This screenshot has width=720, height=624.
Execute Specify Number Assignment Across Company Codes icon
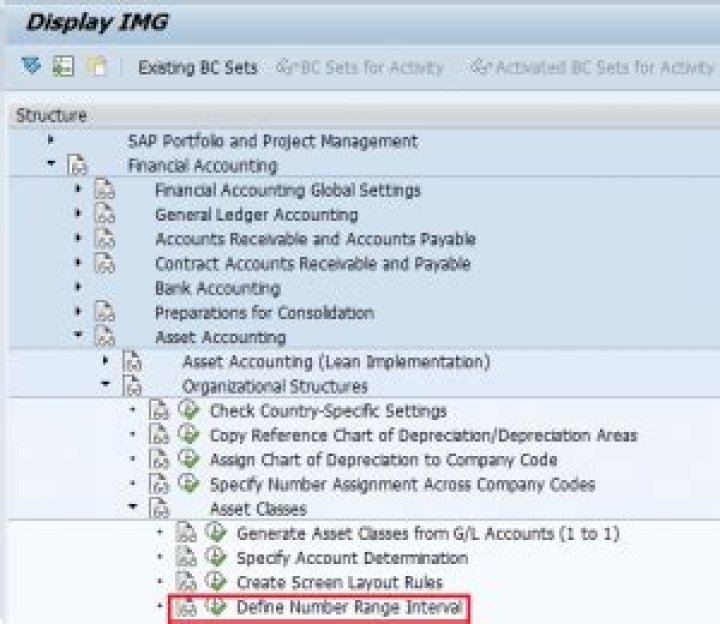pos(189,483)
